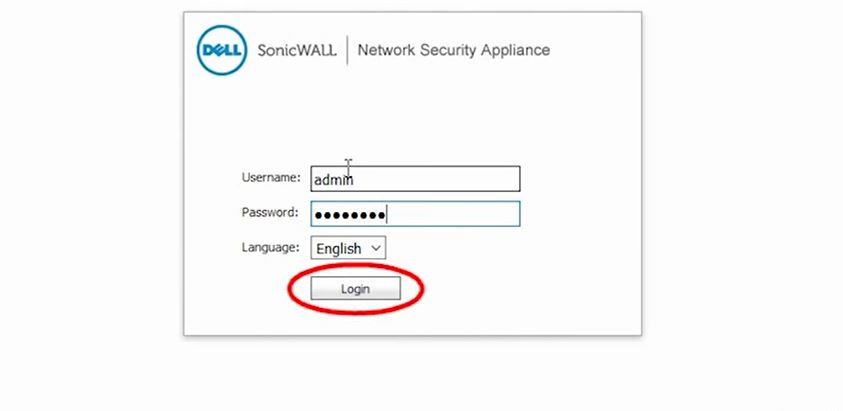Click the masked password dots

point(350,216)
